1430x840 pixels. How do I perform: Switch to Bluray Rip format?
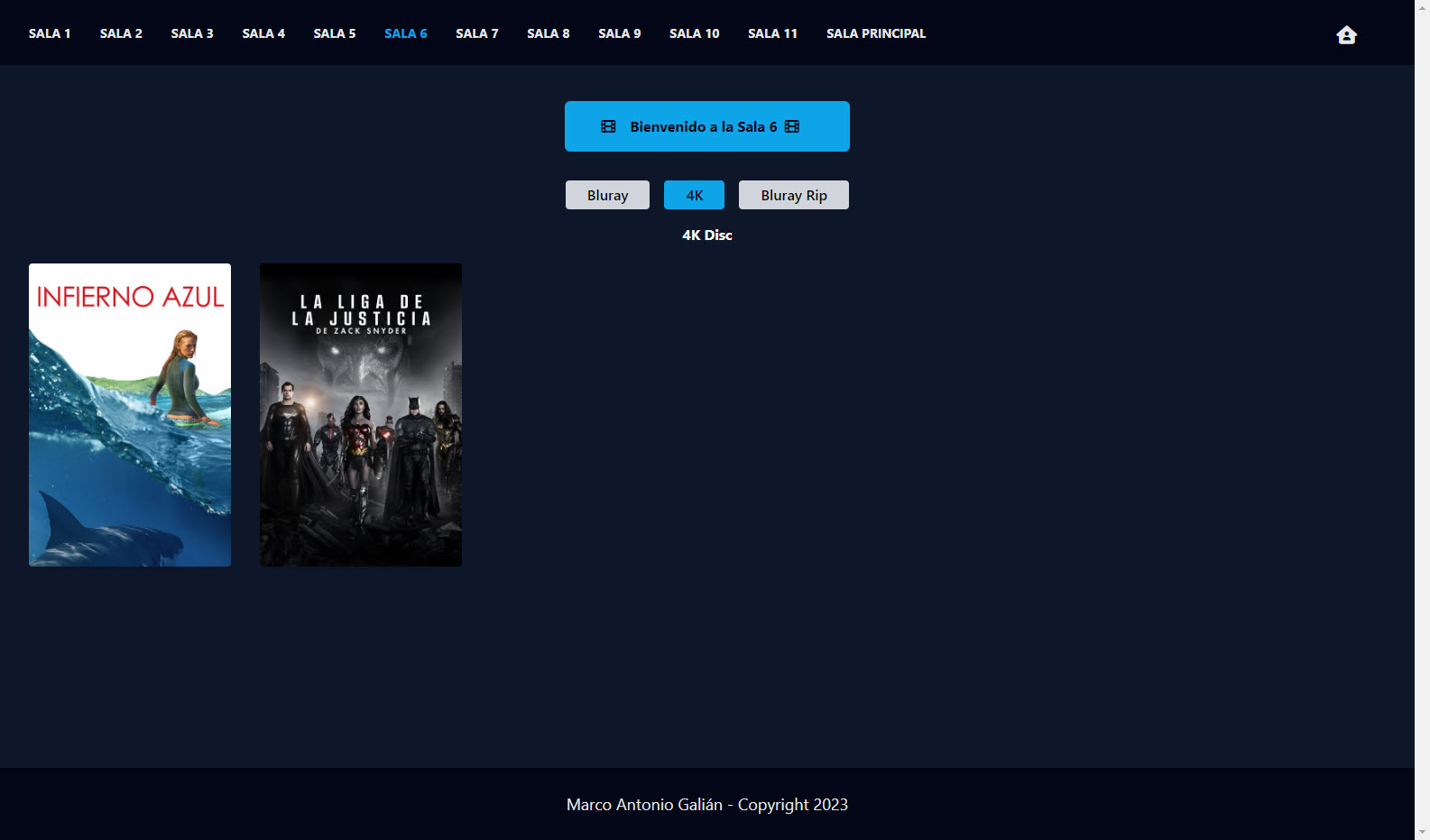(793, 195)
